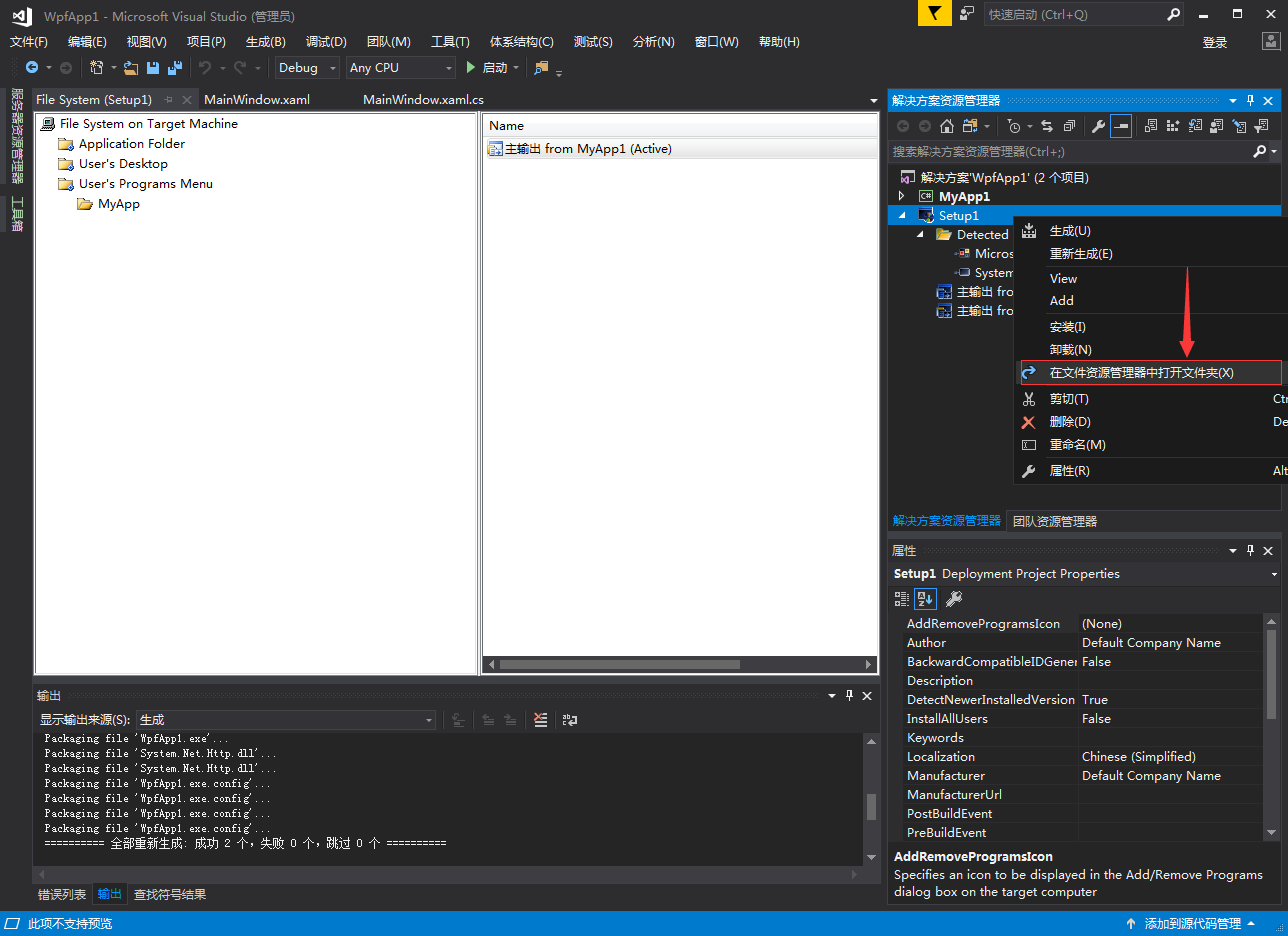Toggle Alphabetical sort in Properties panel
The height and width of the screenshot is (936, 1288).
pyautogui.click(x=926, y=598)
